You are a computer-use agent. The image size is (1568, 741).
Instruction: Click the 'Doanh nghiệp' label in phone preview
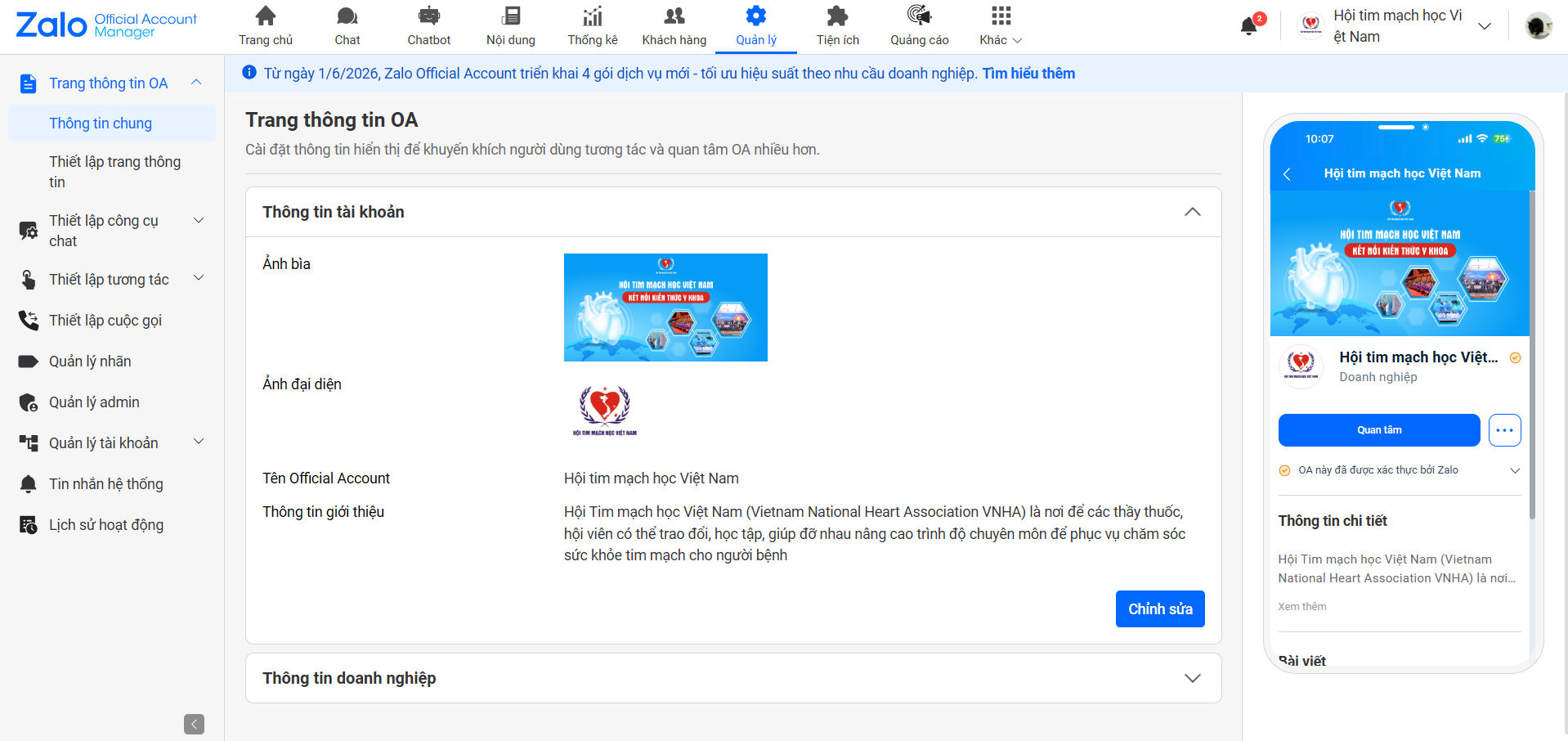click(x=1378, y=377)
